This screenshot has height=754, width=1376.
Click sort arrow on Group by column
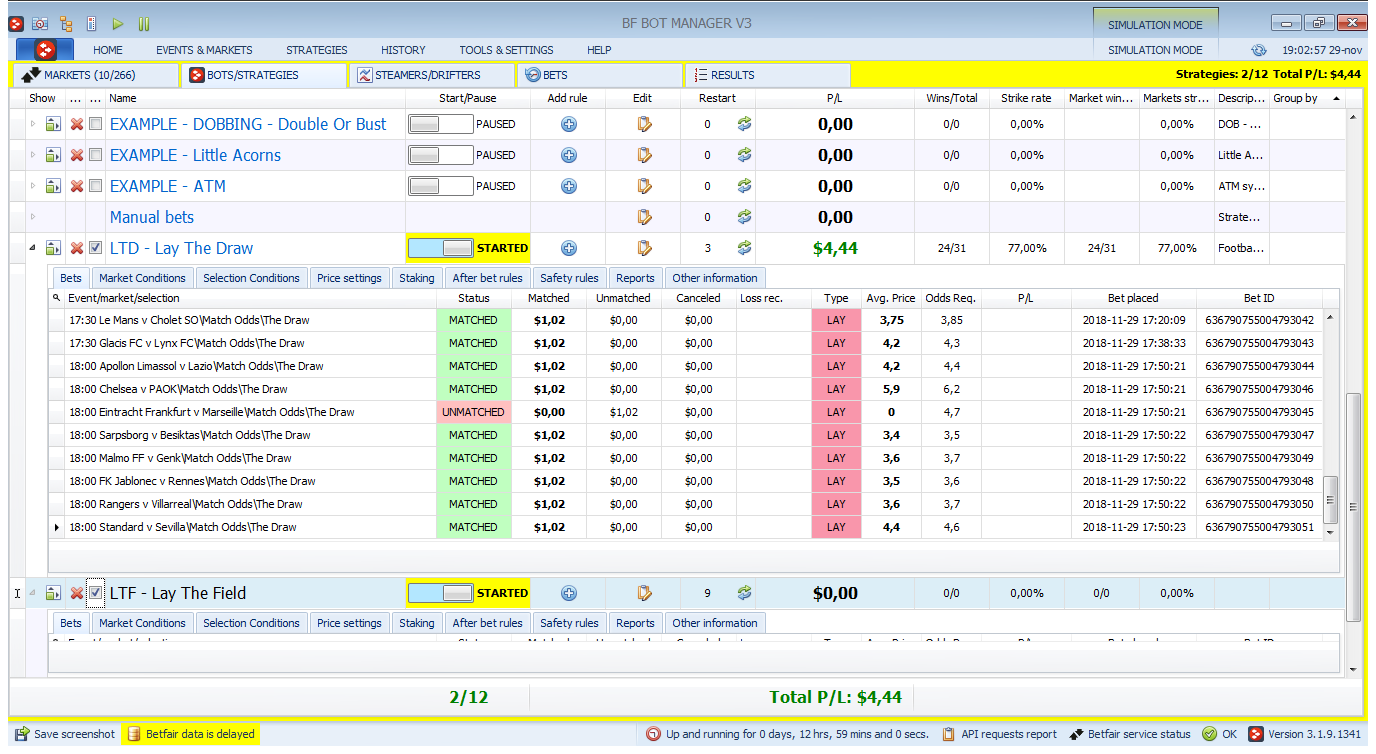click(1335, 98)
